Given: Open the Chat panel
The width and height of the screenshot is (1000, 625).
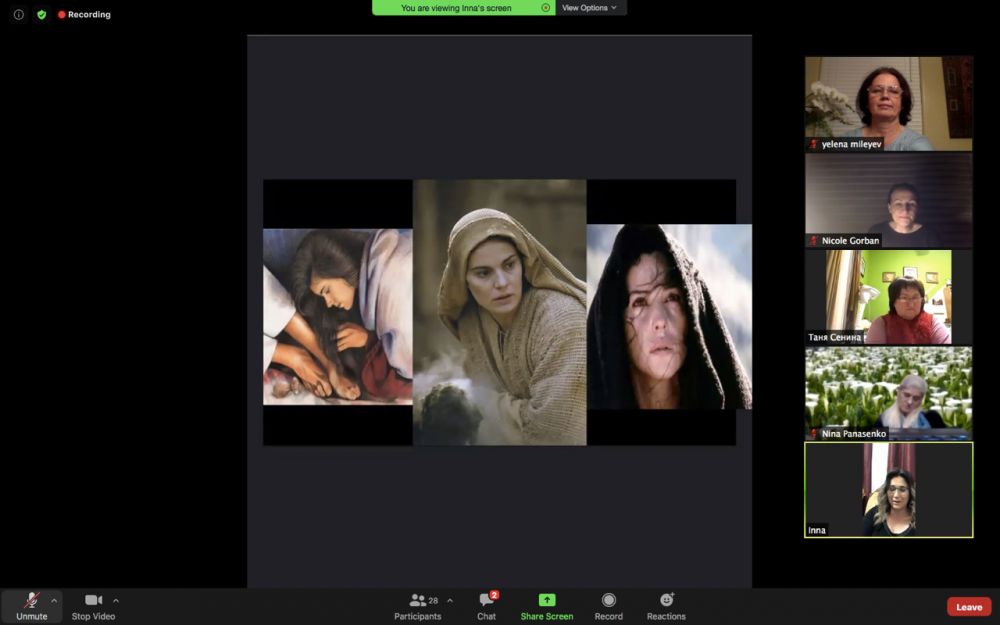Looking at the screenshot, I should [x=487, y=606].
